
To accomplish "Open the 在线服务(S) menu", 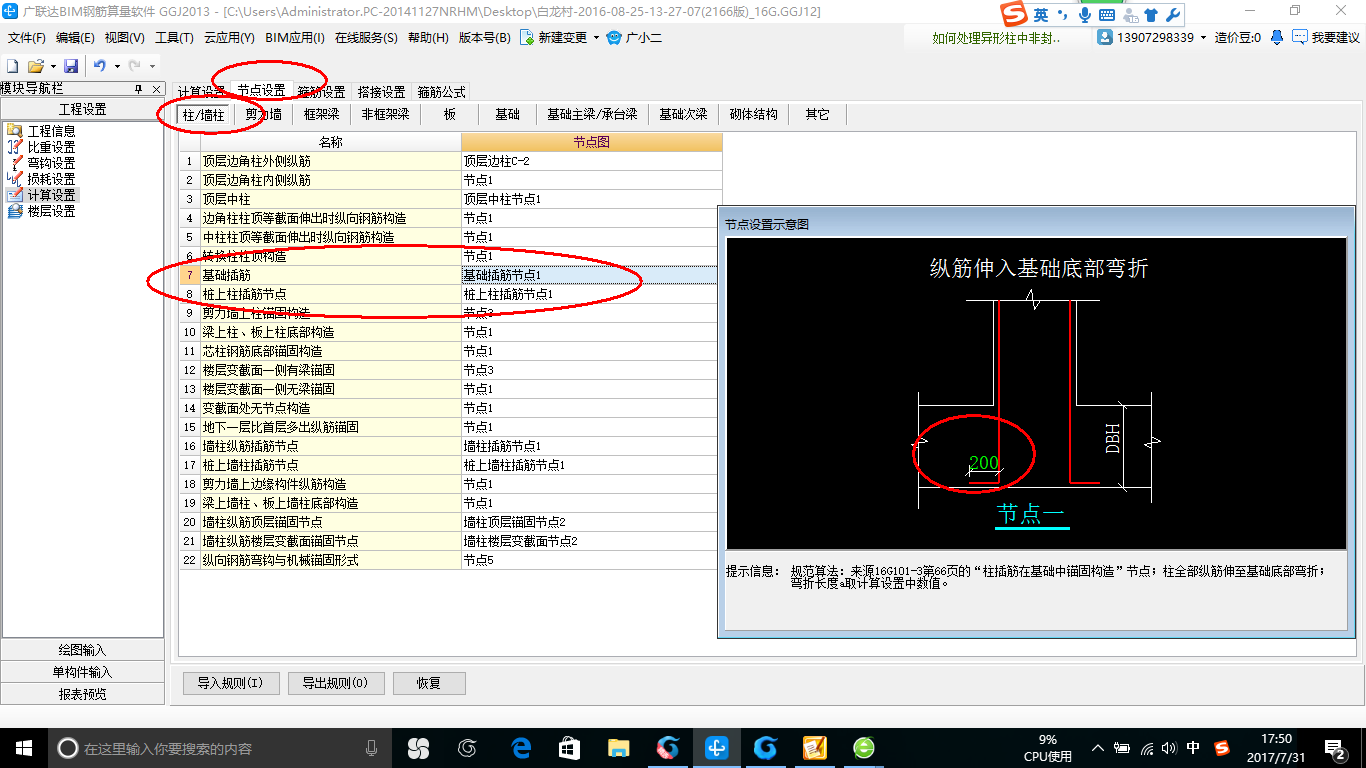I will 365,38.
